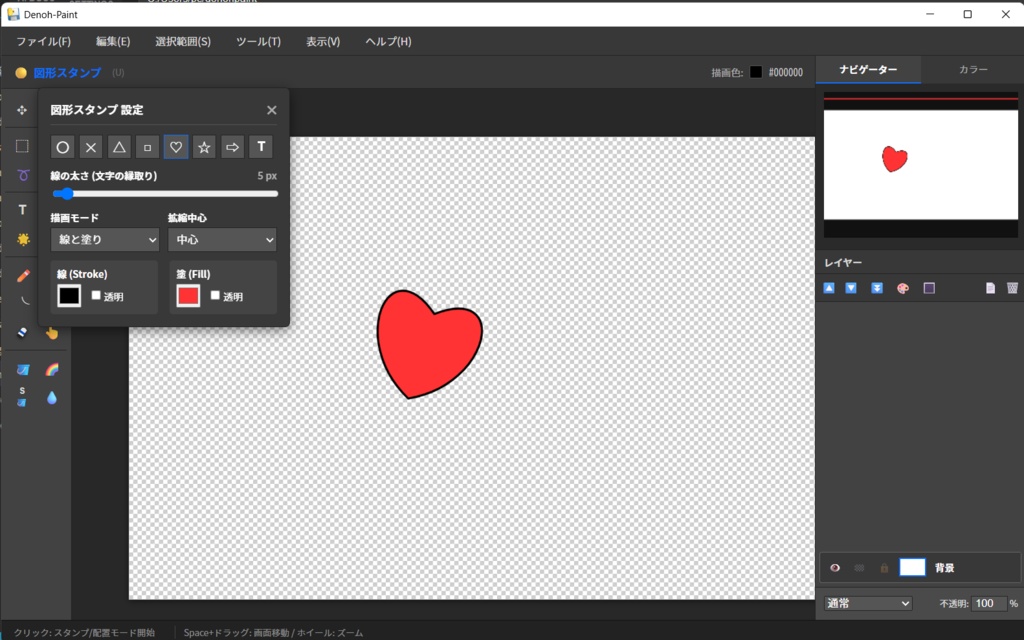This screenshot has height=640, width=1024.
Task: Choose the purple lasso selection tool
Action: pyautogui.click(x=24, y=175)
